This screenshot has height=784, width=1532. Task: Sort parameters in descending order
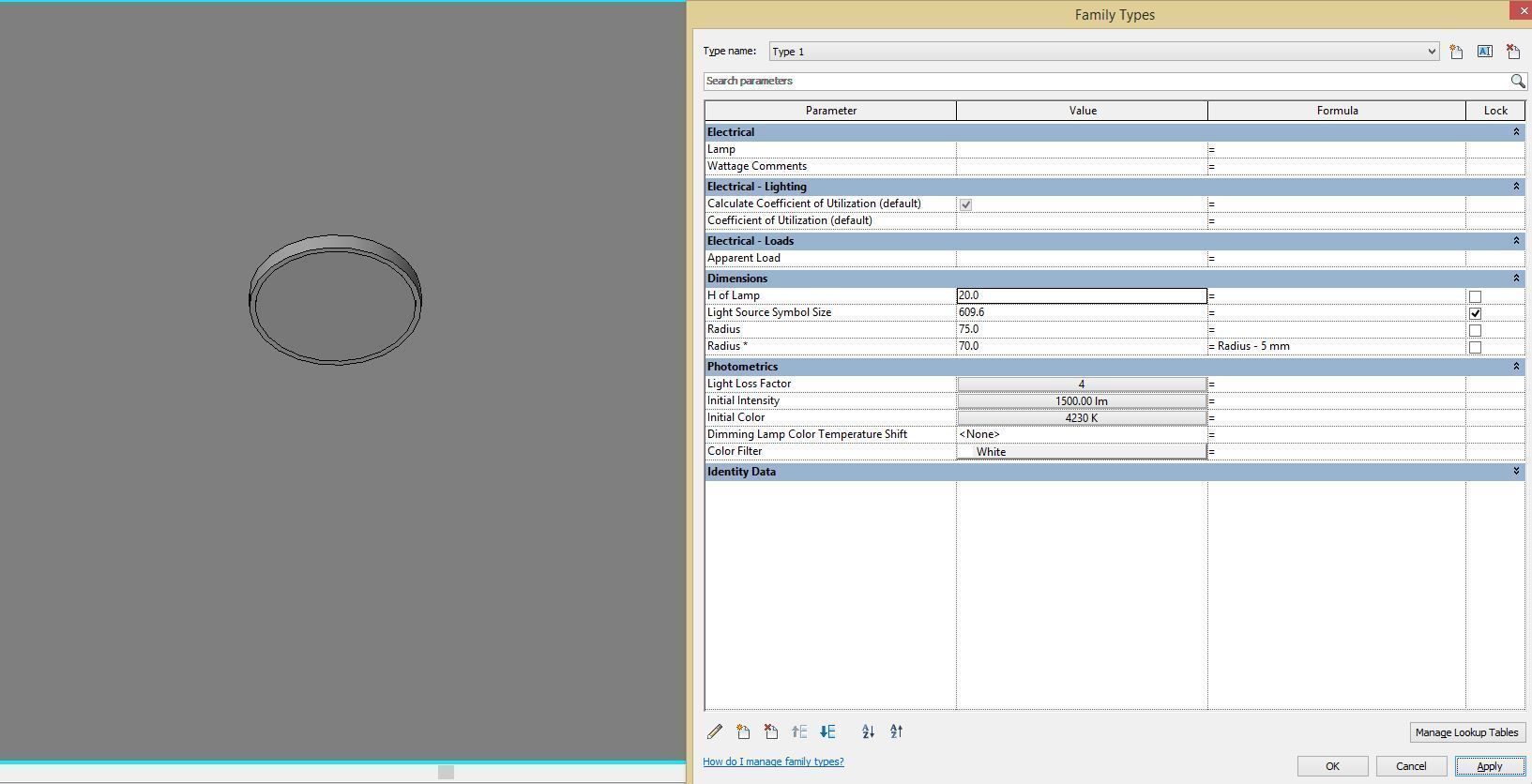coord(896,731)
